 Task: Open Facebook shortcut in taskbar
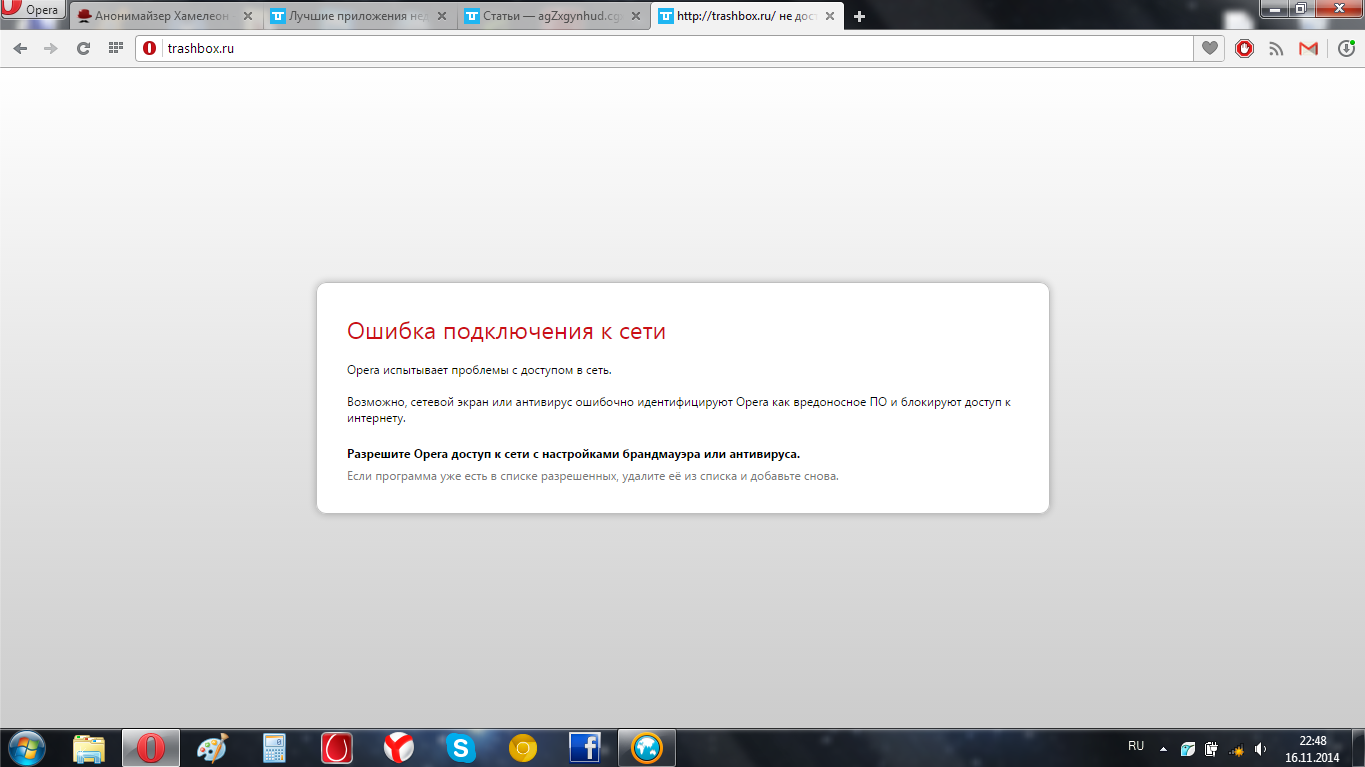click(x=584, y=747)
